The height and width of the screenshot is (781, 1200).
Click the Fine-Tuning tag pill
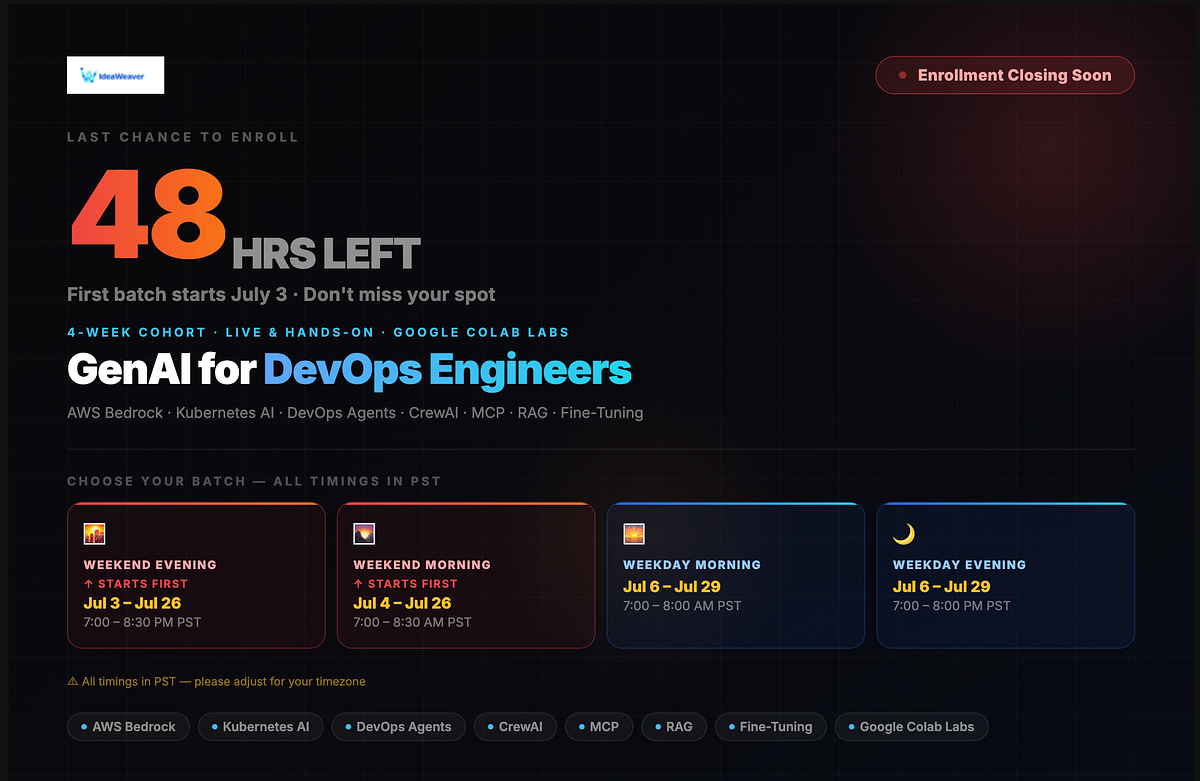tap(770, 727)
